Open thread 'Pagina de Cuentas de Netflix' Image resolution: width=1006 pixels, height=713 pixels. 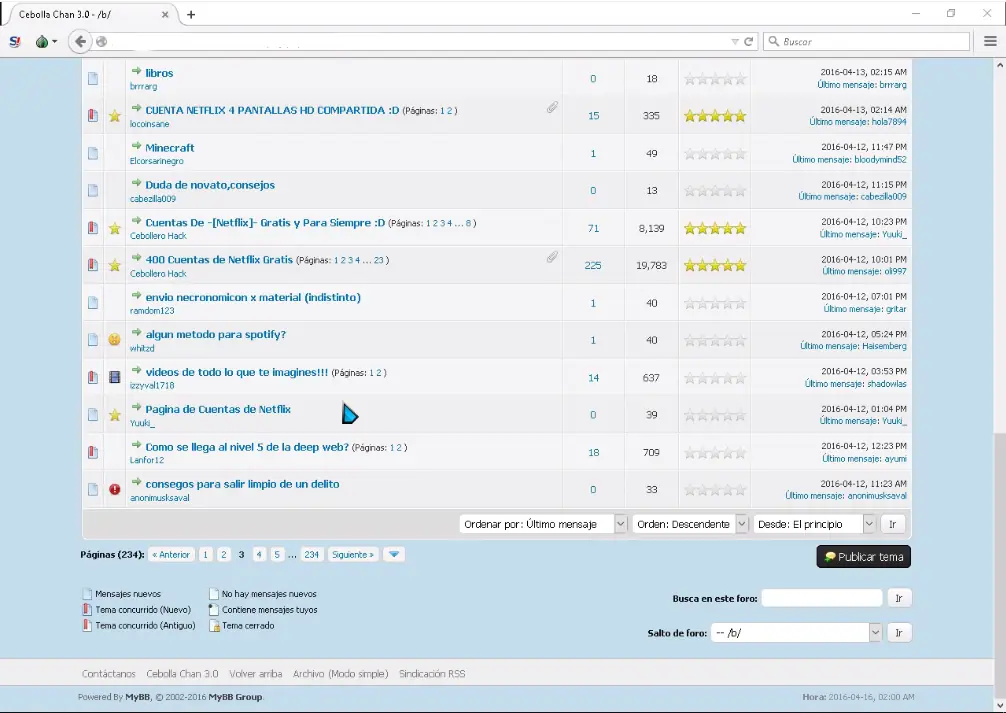pos(218,409)
